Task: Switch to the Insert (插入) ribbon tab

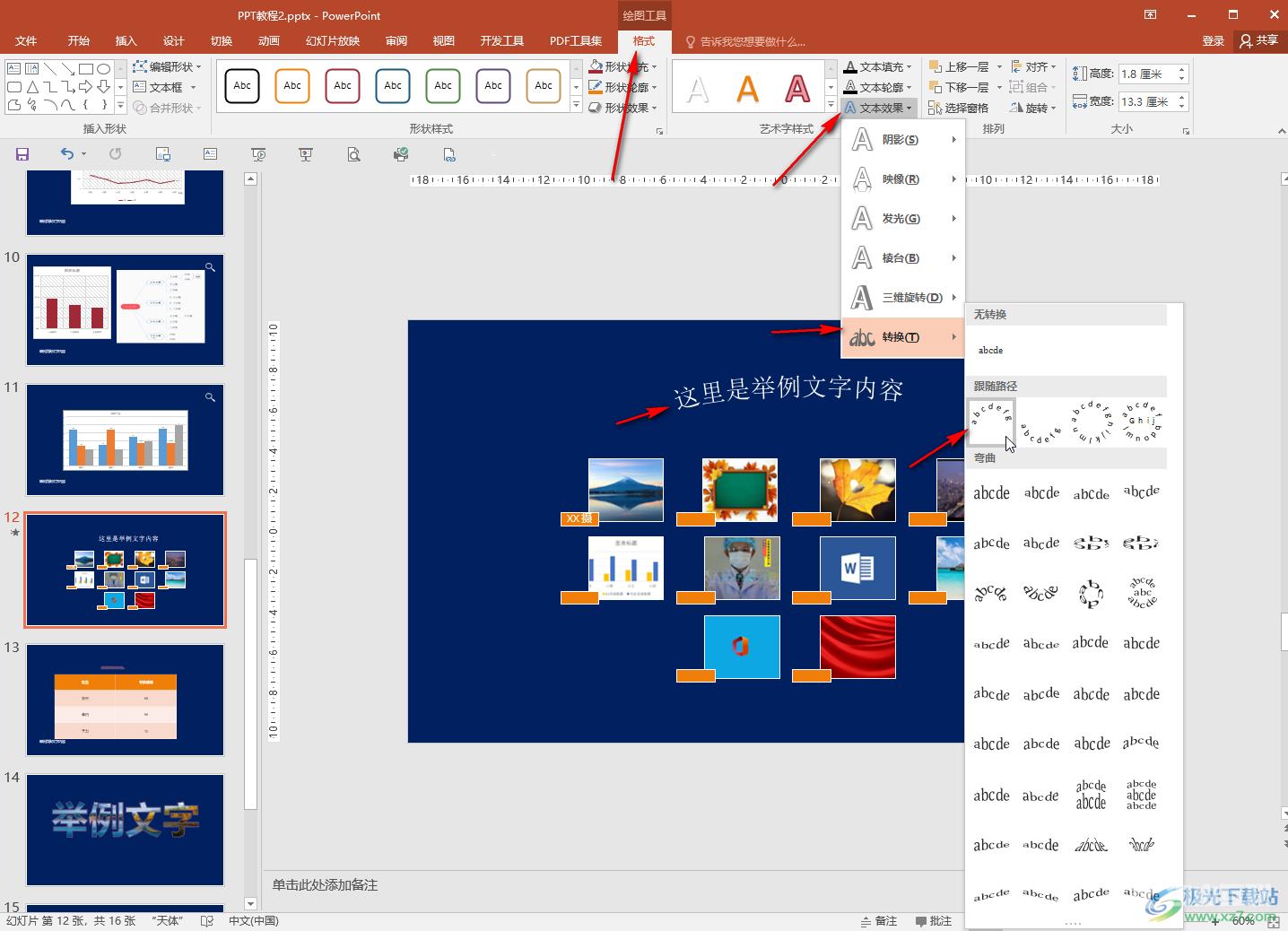Action: pos(126,41)
